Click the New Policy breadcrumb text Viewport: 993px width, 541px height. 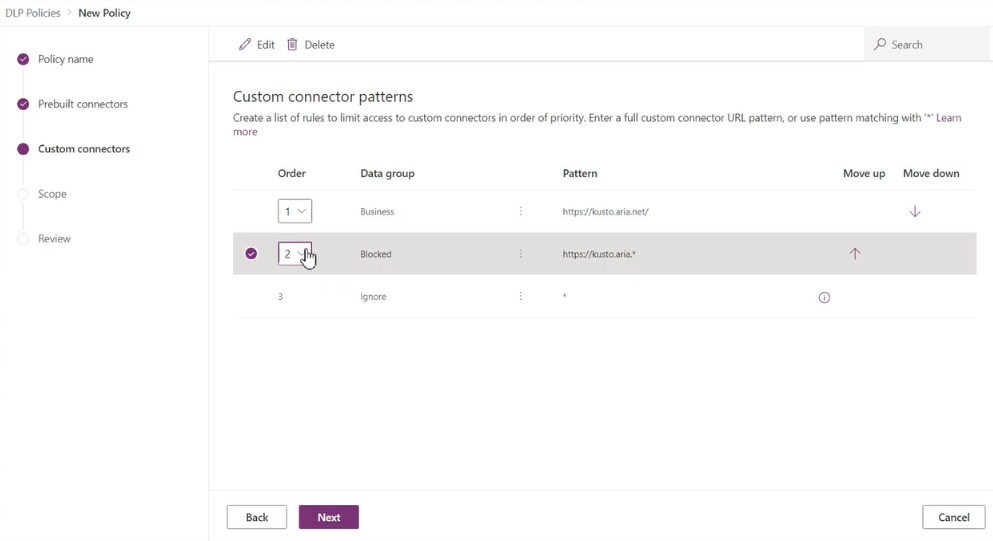click(104, 13)
